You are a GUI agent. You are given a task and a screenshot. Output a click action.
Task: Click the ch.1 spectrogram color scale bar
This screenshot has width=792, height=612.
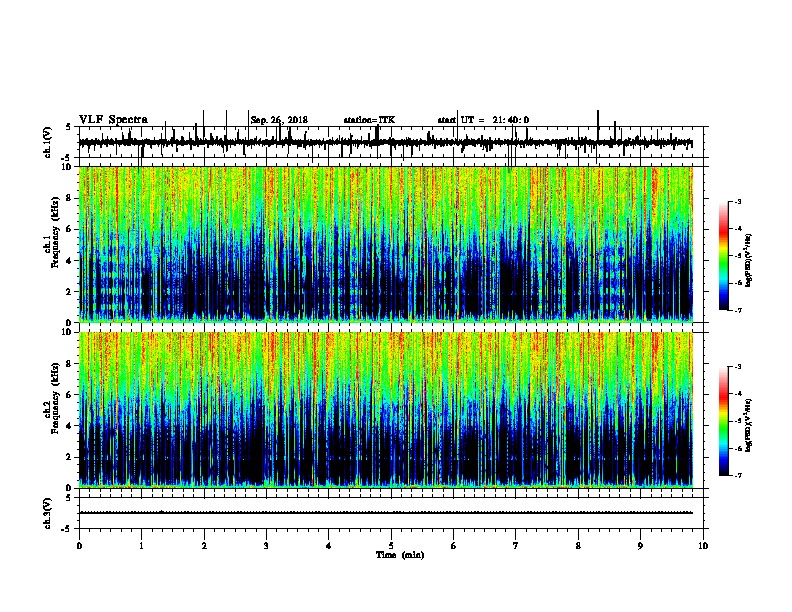click(724, 256)
